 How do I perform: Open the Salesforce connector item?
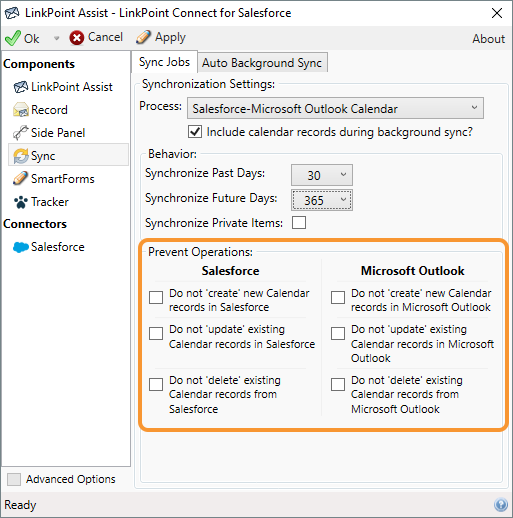coord(58,247)
